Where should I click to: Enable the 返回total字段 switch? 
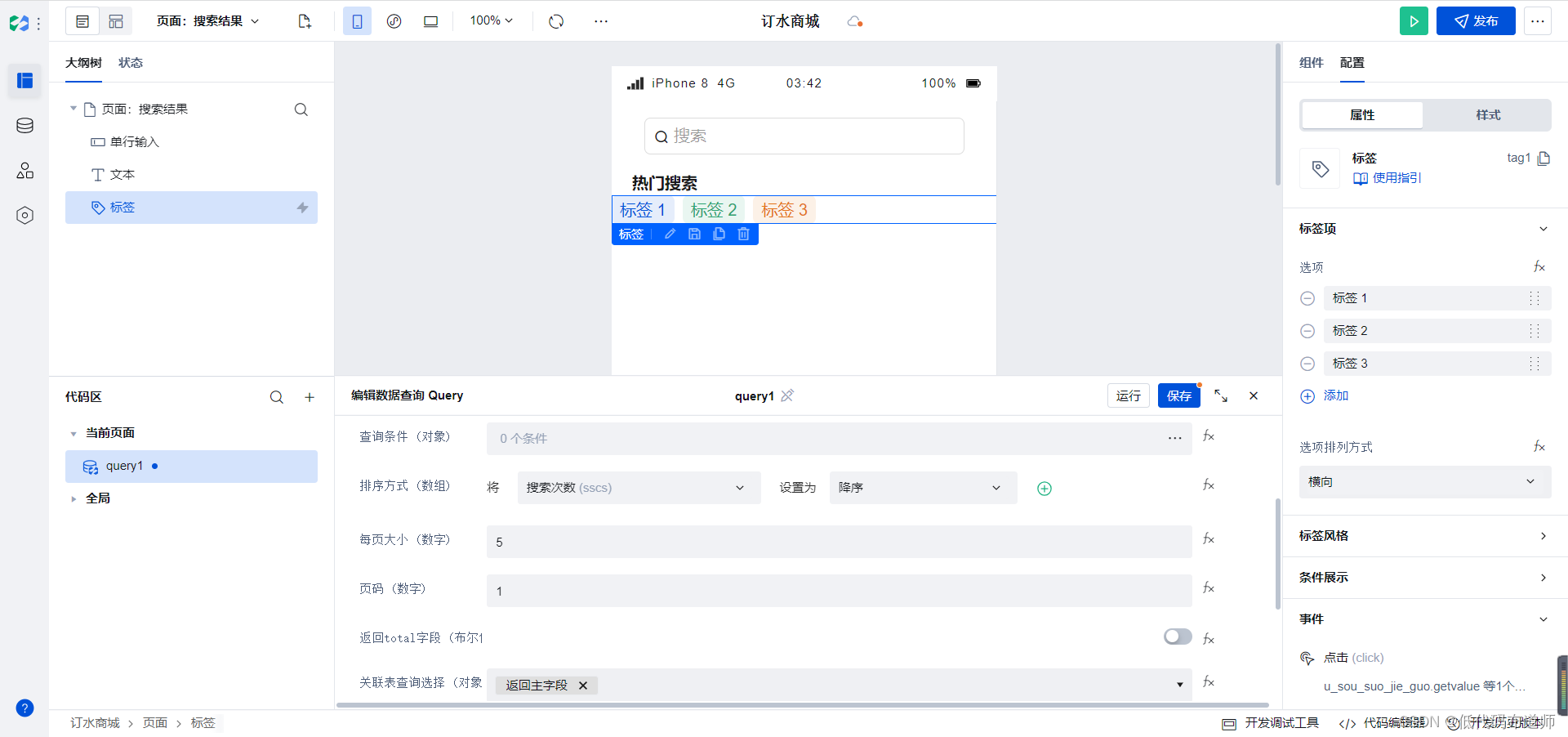[x=1178, y=636]
